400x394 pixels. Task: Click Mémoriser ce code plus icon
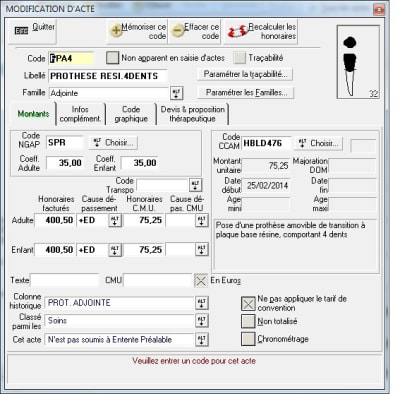pyautogui.click(x=116, y=31)
